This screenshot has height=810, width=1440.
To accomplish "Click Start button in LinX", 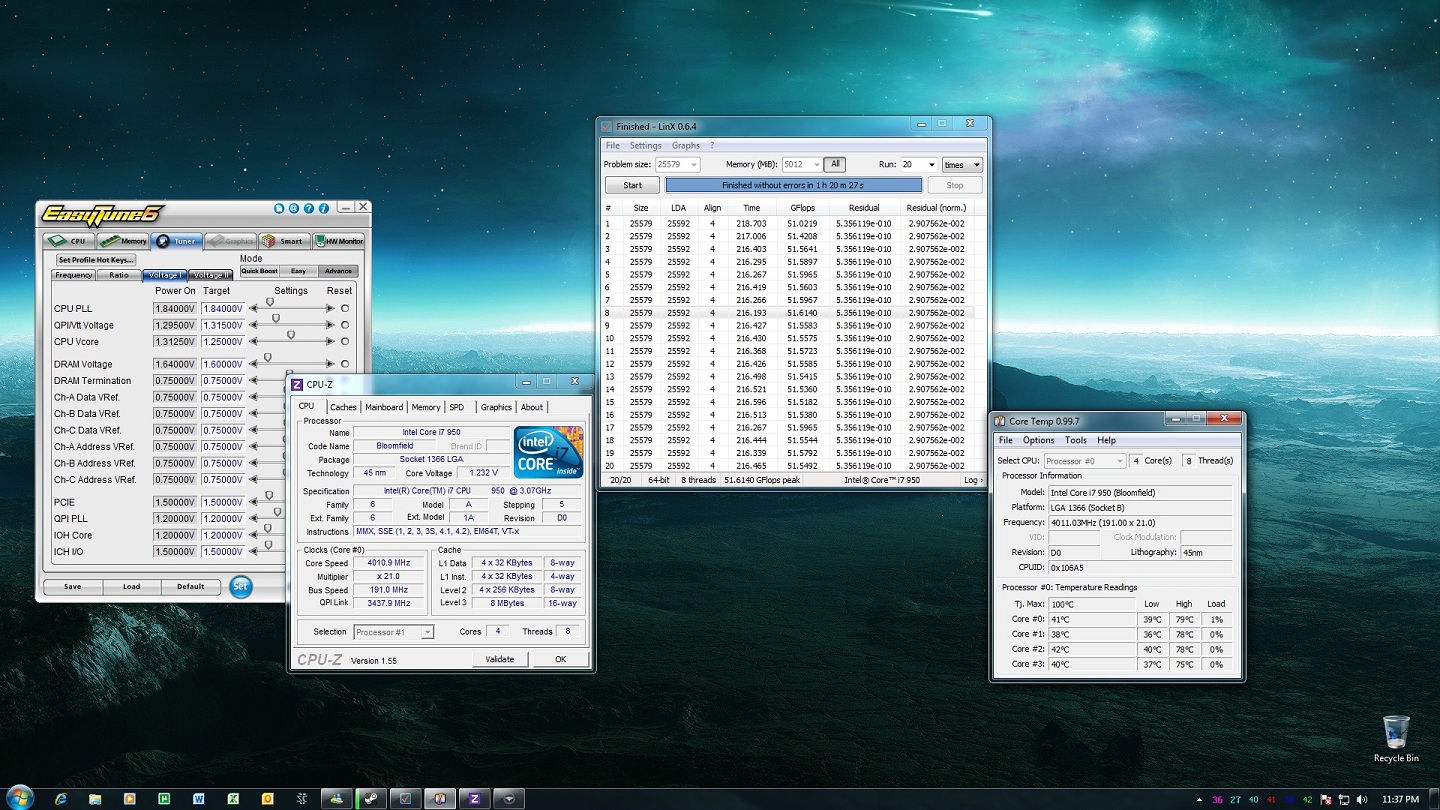I will coord(632,185).
